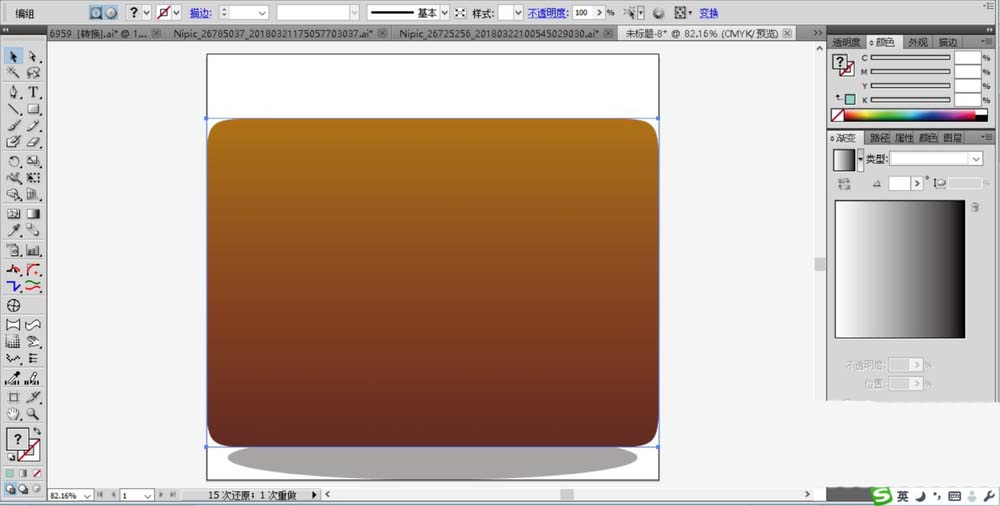Click the Recolor Artwork button
Screen dimensions: 1000x506
(659, 13)
